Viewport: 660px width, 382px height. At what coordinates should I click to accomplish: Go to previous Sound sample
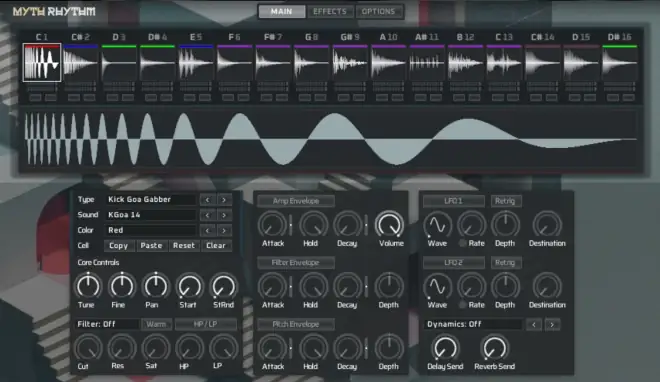208,215
